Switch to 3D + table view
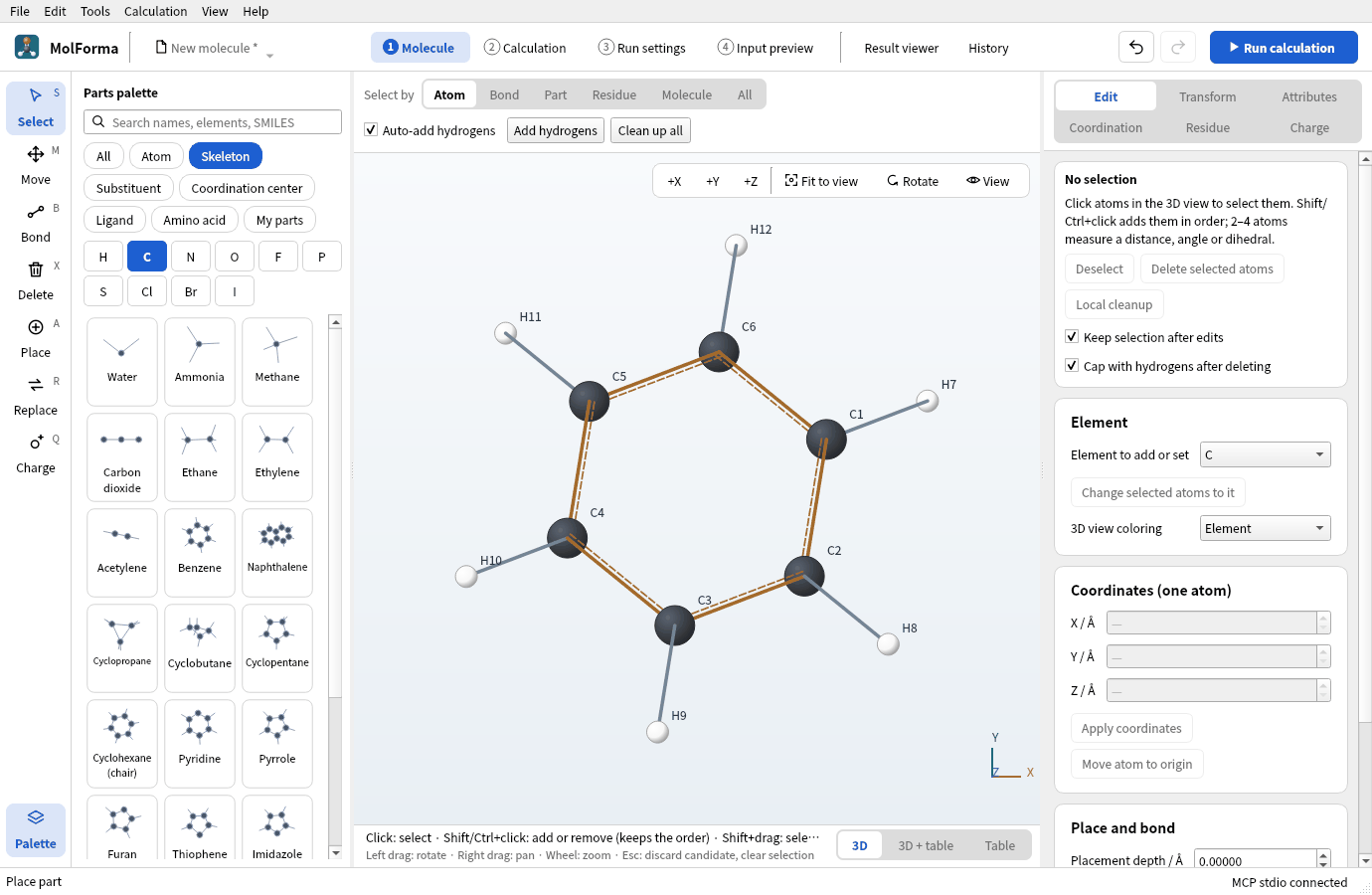 [x=926, y=845]
